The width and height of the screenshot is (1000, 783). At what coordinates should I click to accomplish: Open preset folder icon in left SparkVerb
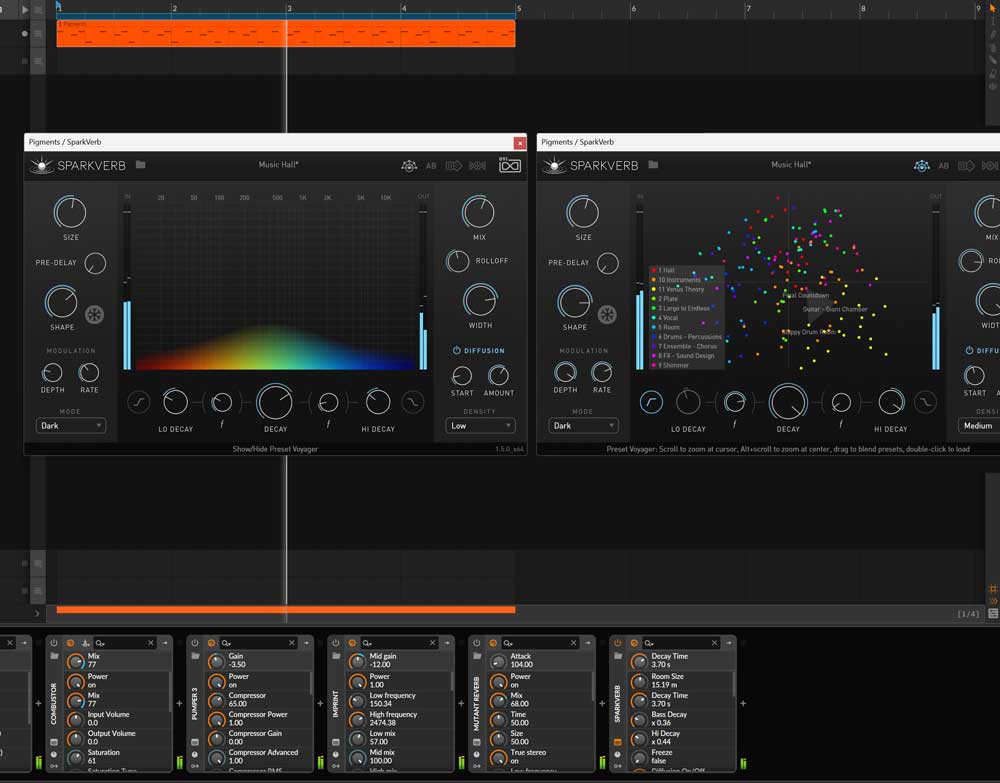(141, 165)
